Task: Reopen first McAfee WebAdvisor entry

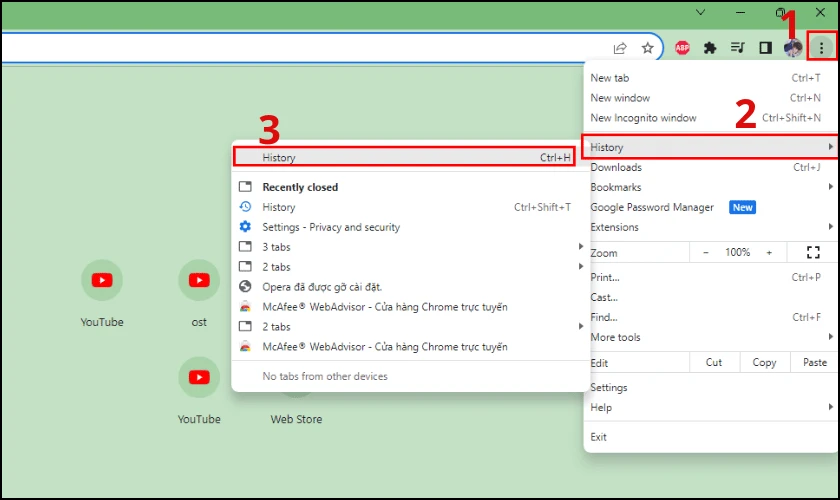Action: pos(410,307)
